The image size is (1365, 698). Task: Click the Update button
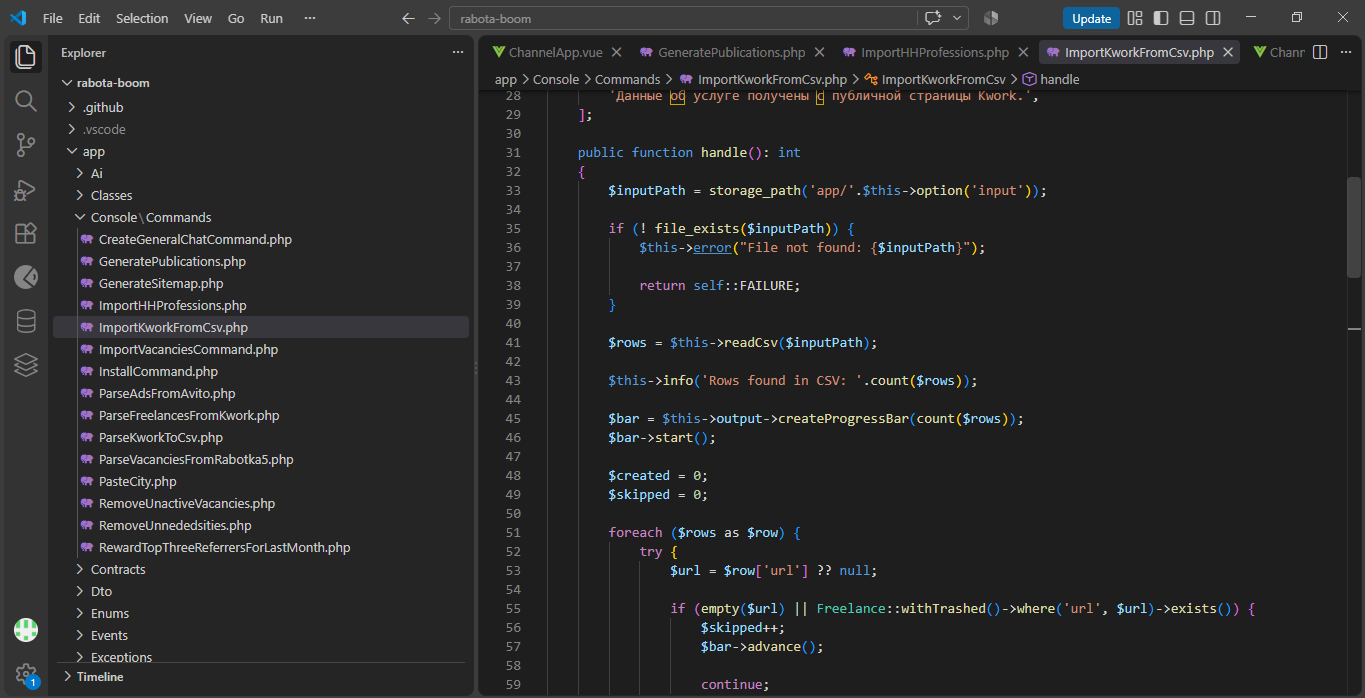[x=1091, y=18]
